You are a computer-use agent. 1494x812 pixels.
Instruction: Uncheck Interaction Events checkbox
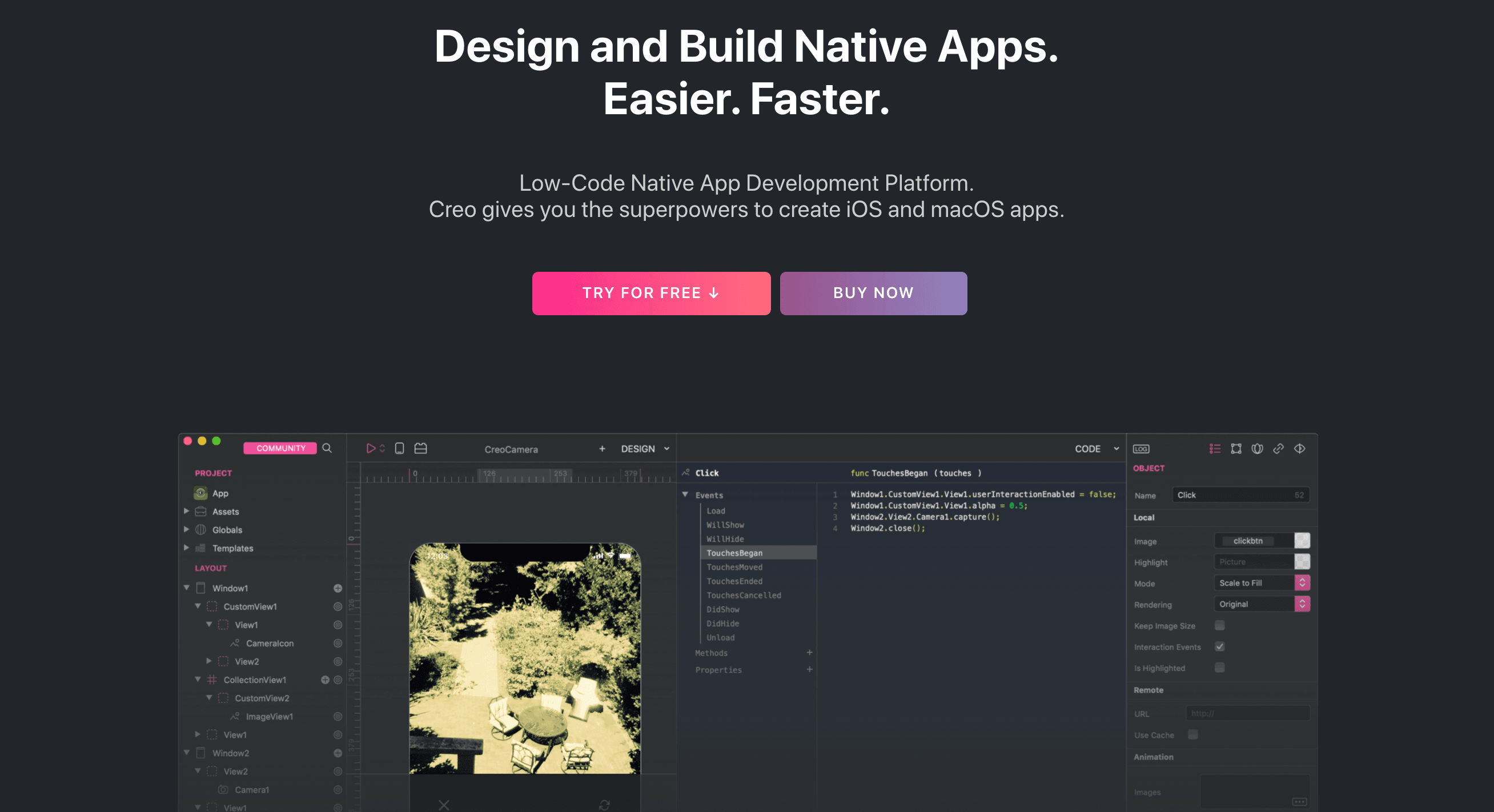(x=1220, y=647)
